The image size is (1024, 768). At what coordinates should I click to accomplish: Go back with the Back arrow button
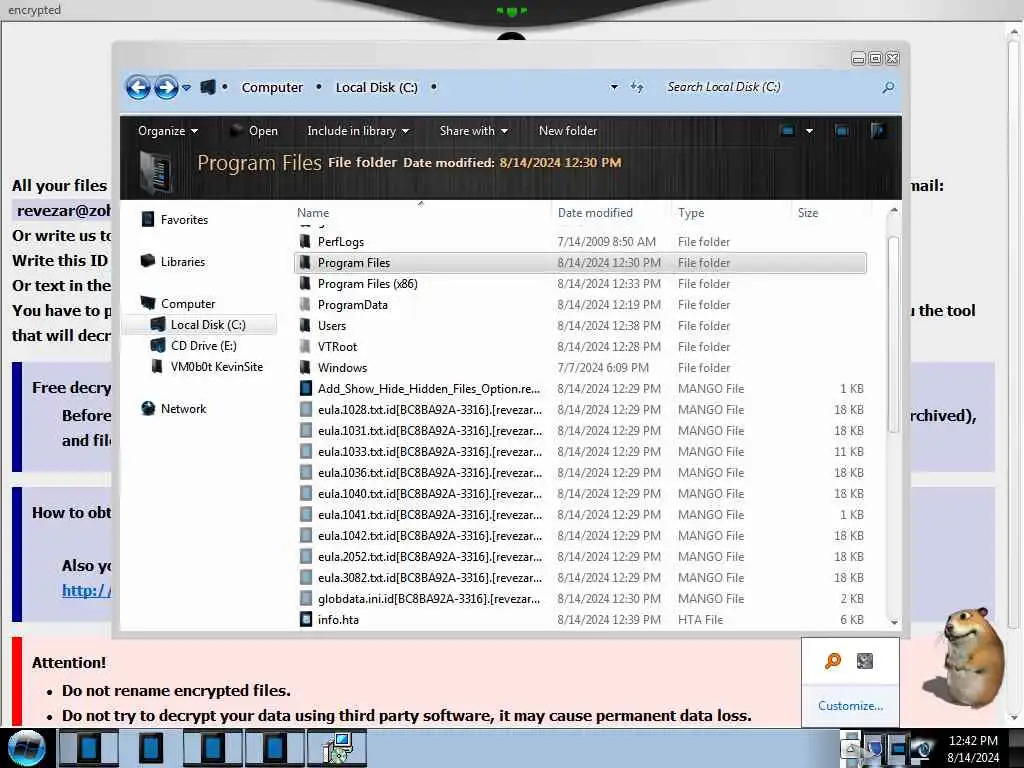(x=138, y=87)
